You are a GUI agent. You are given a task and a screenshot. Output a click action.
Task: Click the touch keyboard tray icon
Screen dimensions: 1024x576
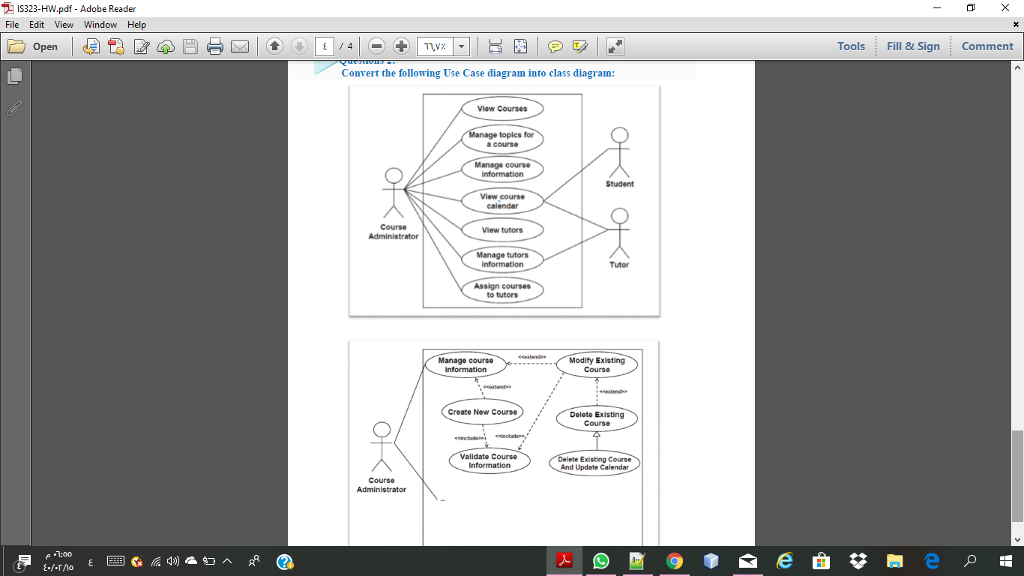click(116, 561)
